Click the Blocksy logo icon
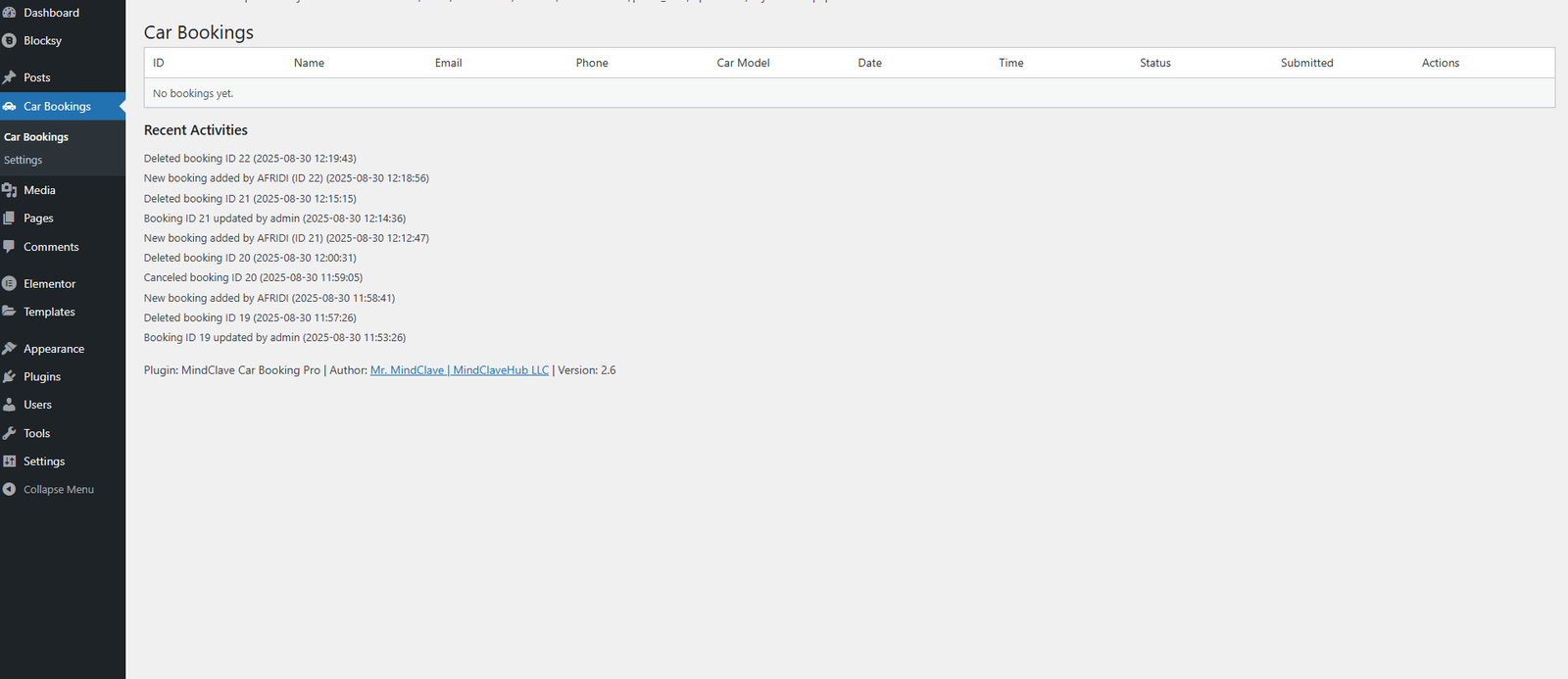Viewport: 1568px width, 679px height. click(x=10, y=41)
